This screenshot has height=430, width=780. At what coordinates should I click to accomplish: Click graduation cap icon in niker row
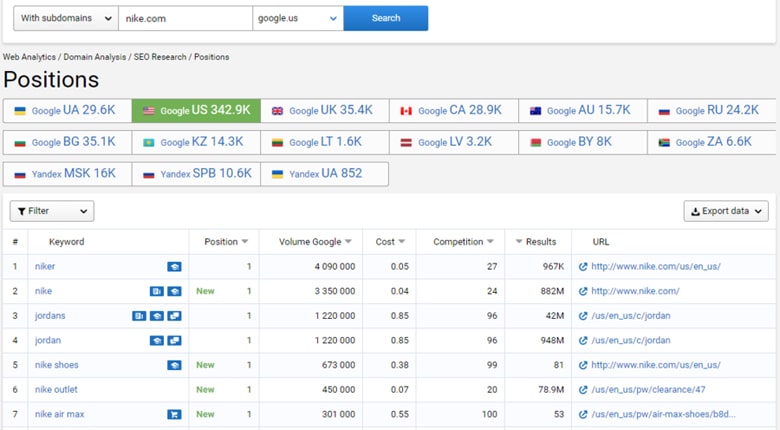(174, 267)
